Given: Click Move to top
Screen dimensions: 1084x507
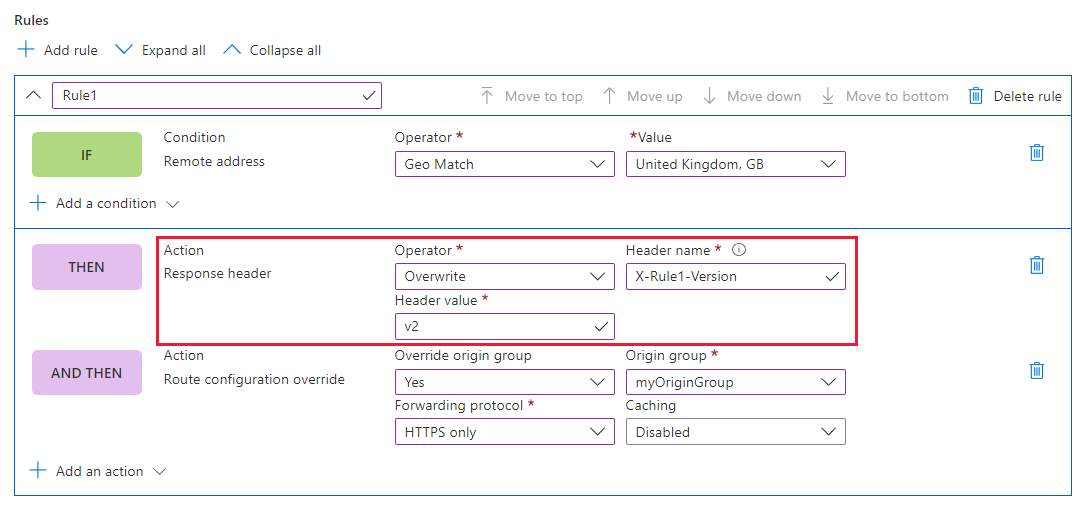Looking at the screenshot, I should point(531,96).
